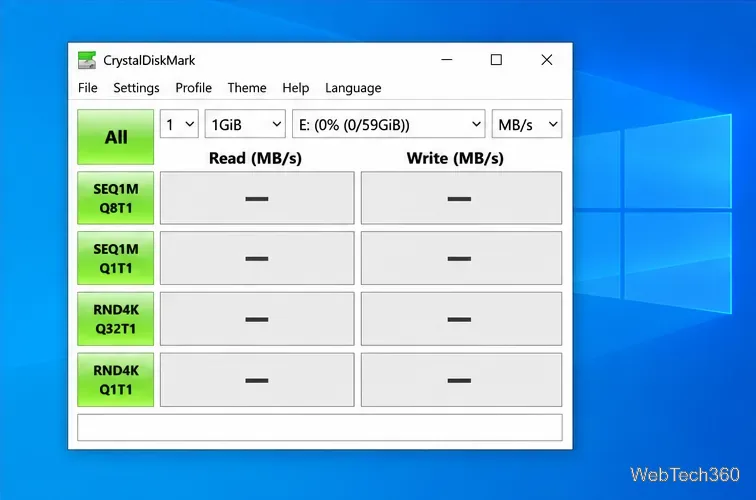Viewport: 756px width, 500px height.
Task: Click the RND4K Q1T1 write result cell
Action: coord(461,379)
